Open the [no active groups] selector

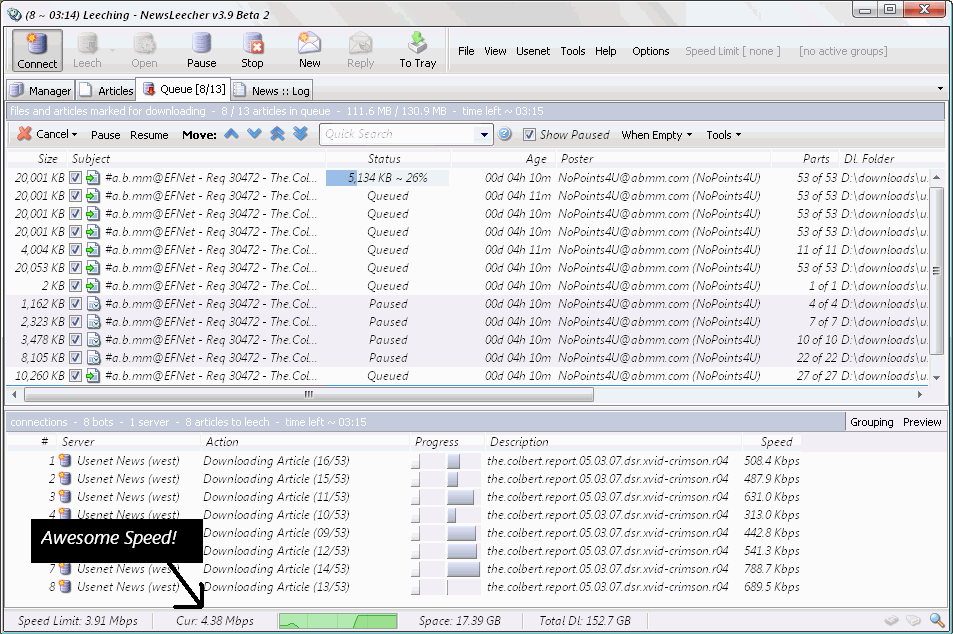pyautogui.click(x=843, y=51)
